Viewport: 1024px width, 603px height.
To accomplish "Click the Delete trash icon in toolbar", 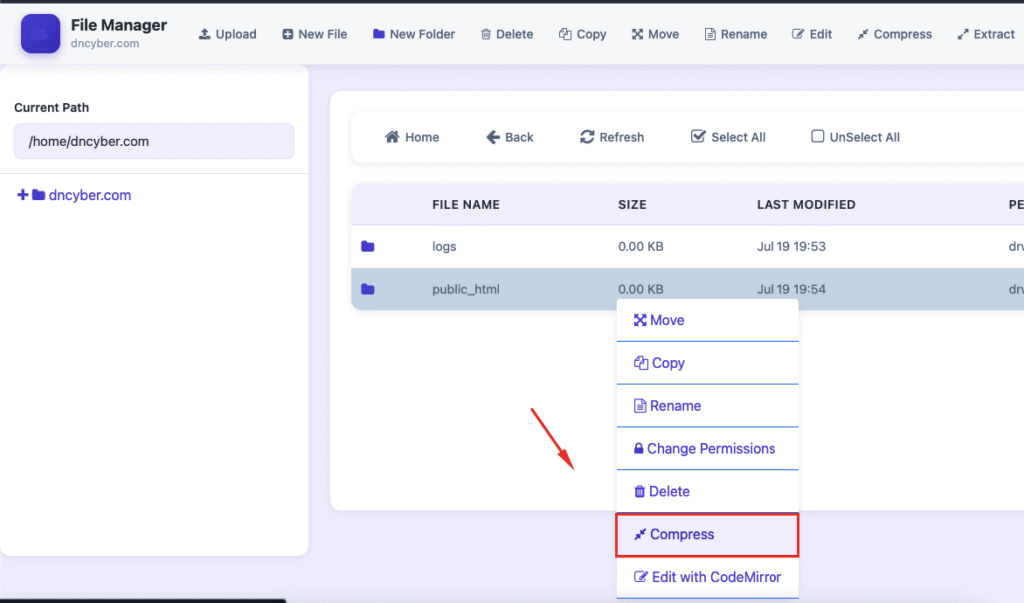I will 485,34.
